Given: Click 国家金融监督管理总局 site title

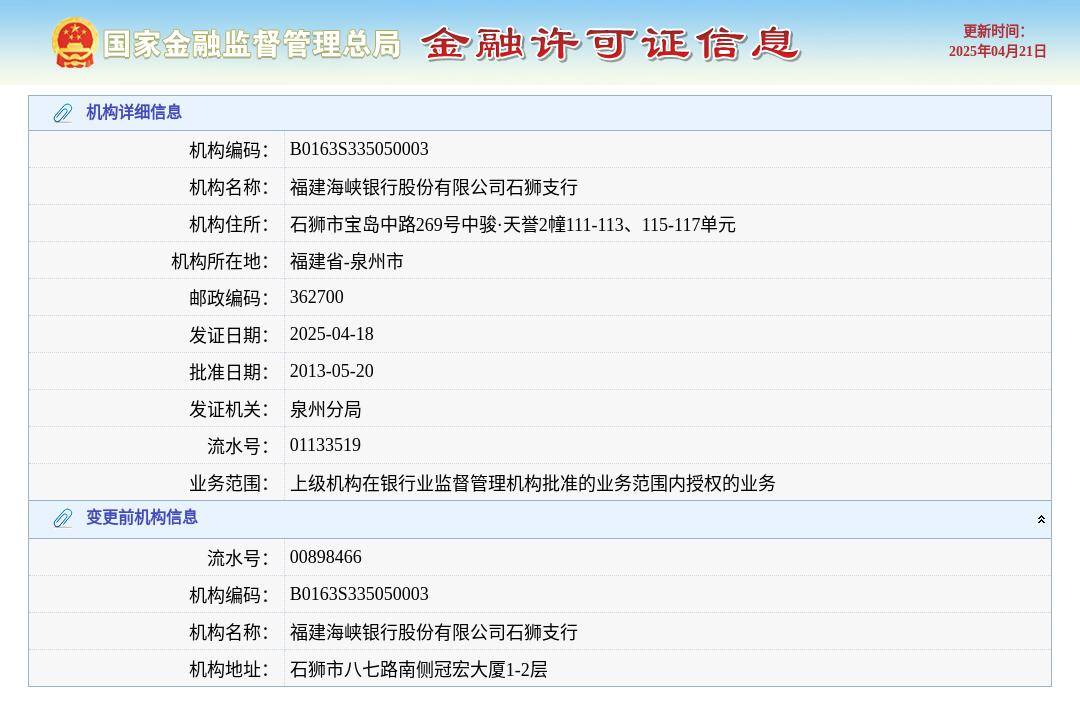Looking at the screenshot, I should coord(252,45).
